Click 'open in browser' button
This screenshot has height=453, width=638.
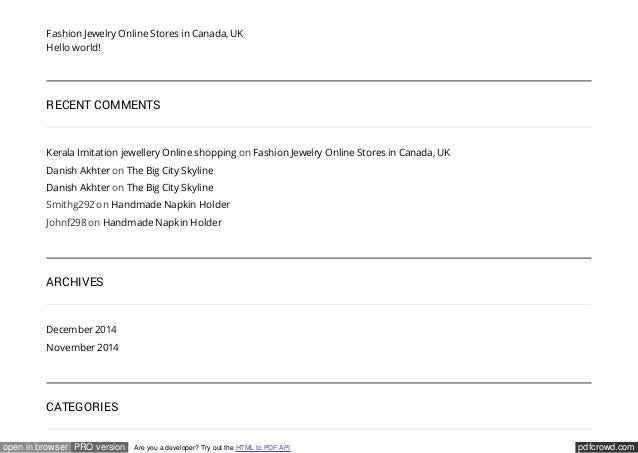pyautogui.click(x=35, y=447)
